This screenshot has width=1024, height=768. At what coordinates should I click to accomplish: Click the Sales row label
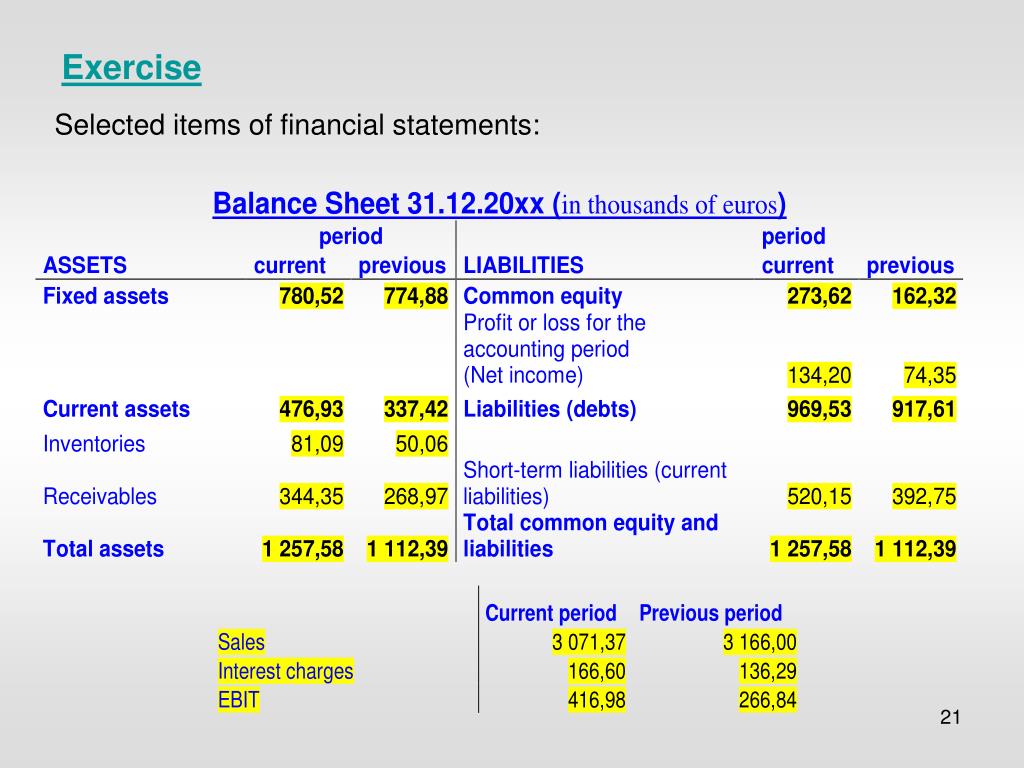(x=241, y=643)
